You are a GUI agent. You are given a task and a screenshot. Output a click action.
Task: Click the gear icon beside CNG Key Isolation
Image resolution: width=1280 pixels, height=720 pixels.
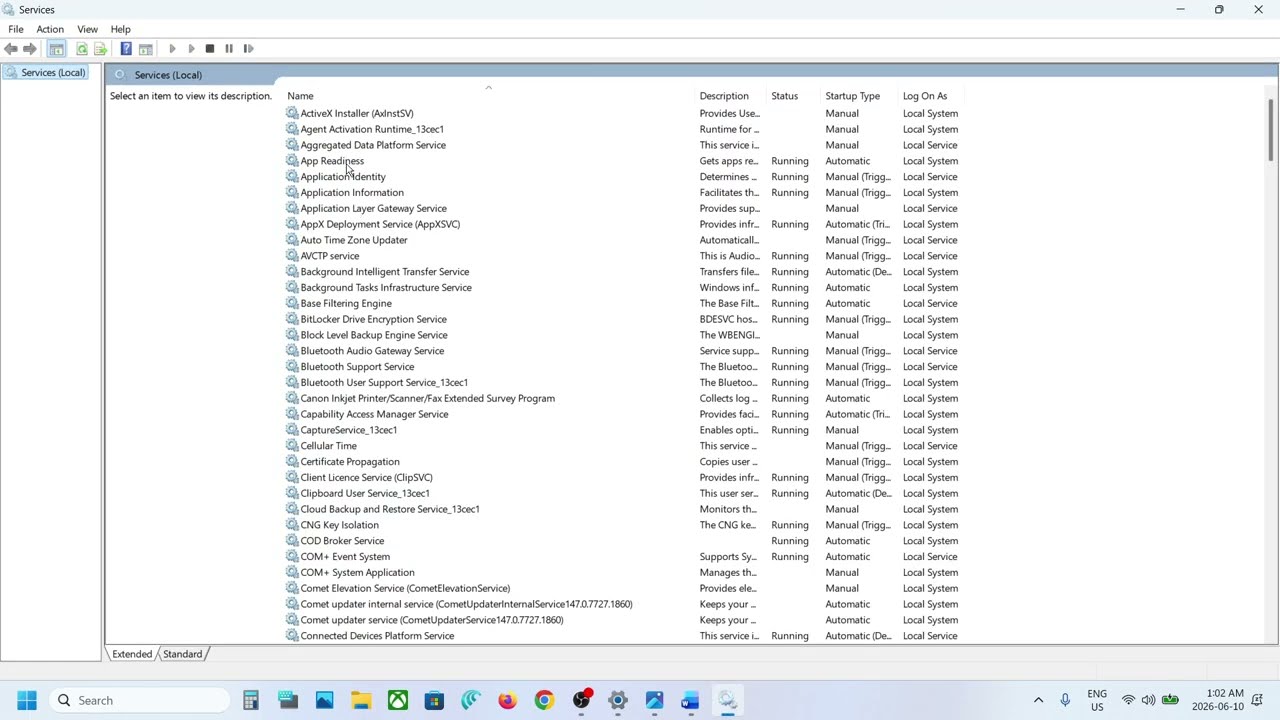[292, 525]
